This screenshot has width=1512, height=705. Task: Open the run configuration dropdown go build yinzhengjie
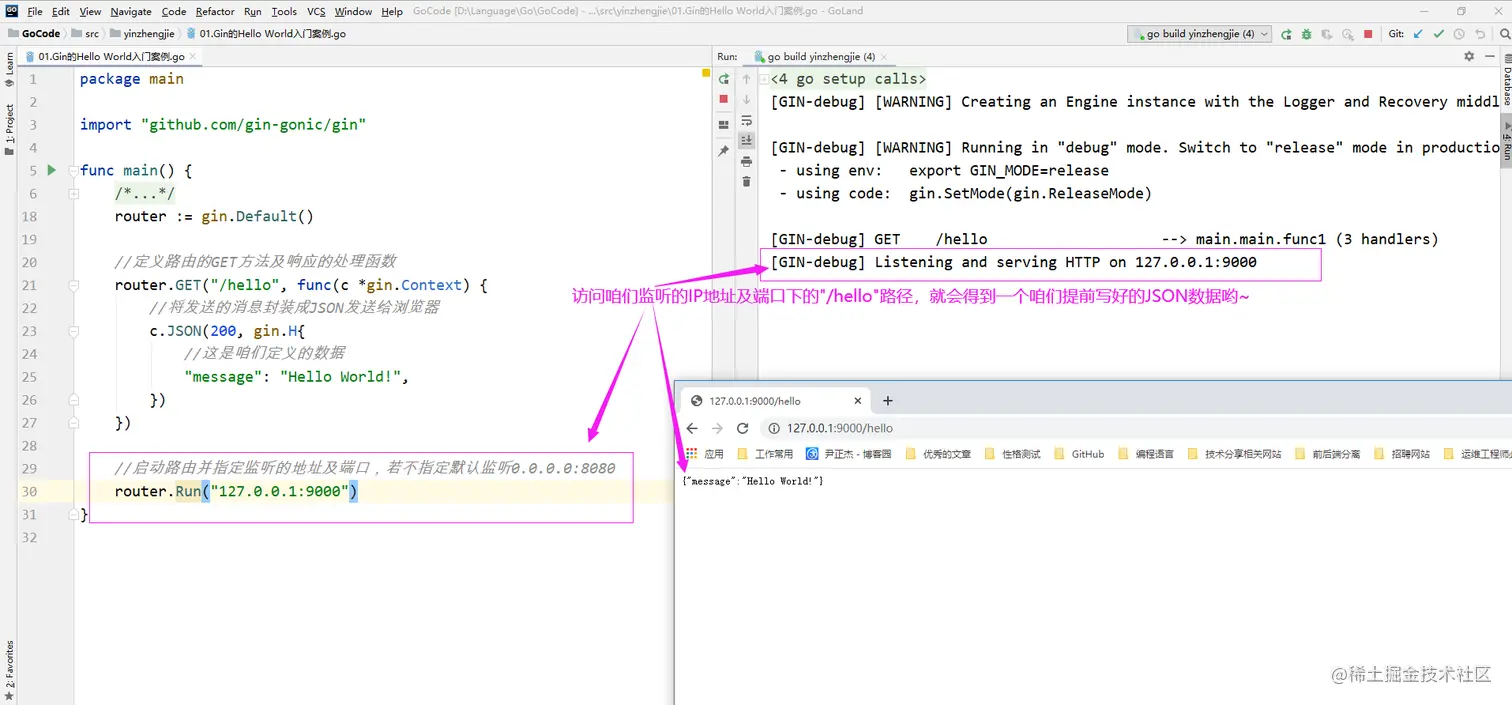pos(1199,34)
